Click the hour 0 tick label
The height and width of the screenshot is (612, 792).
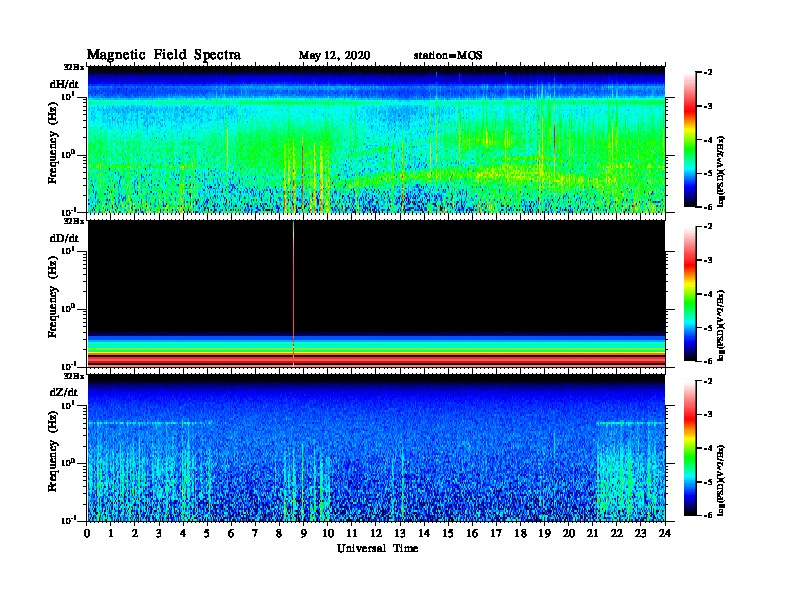[x=87, y=533]
